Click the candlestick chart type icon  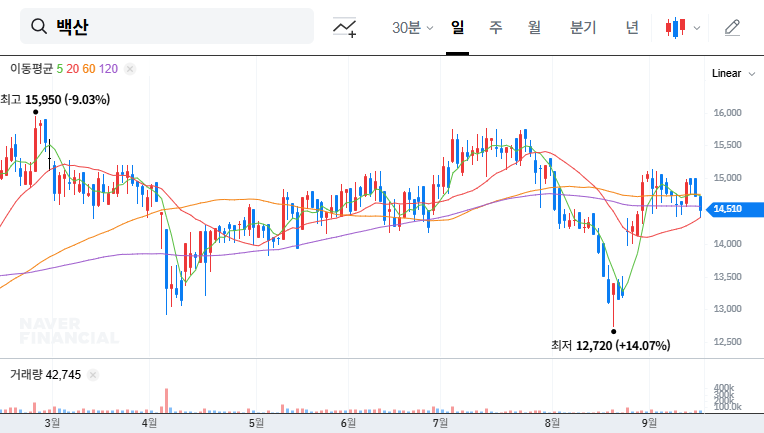677,27
